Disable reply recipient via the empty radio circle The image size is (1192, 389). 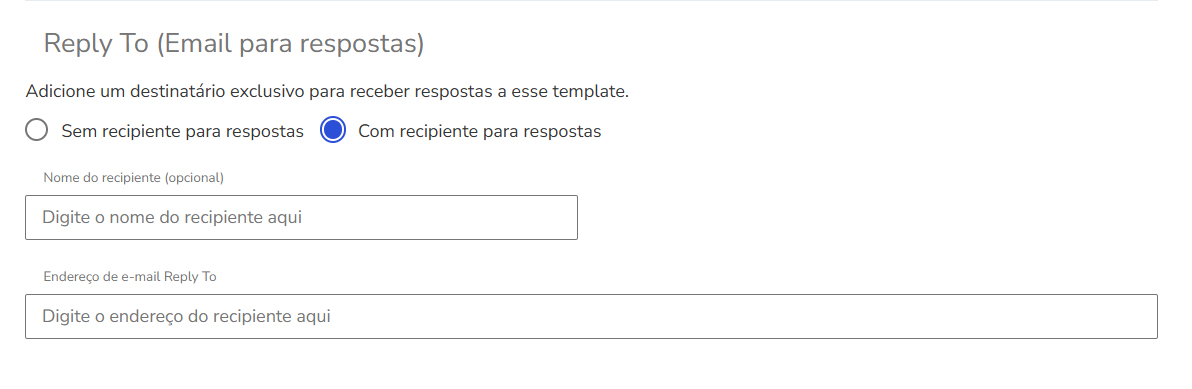coord(36,131)
